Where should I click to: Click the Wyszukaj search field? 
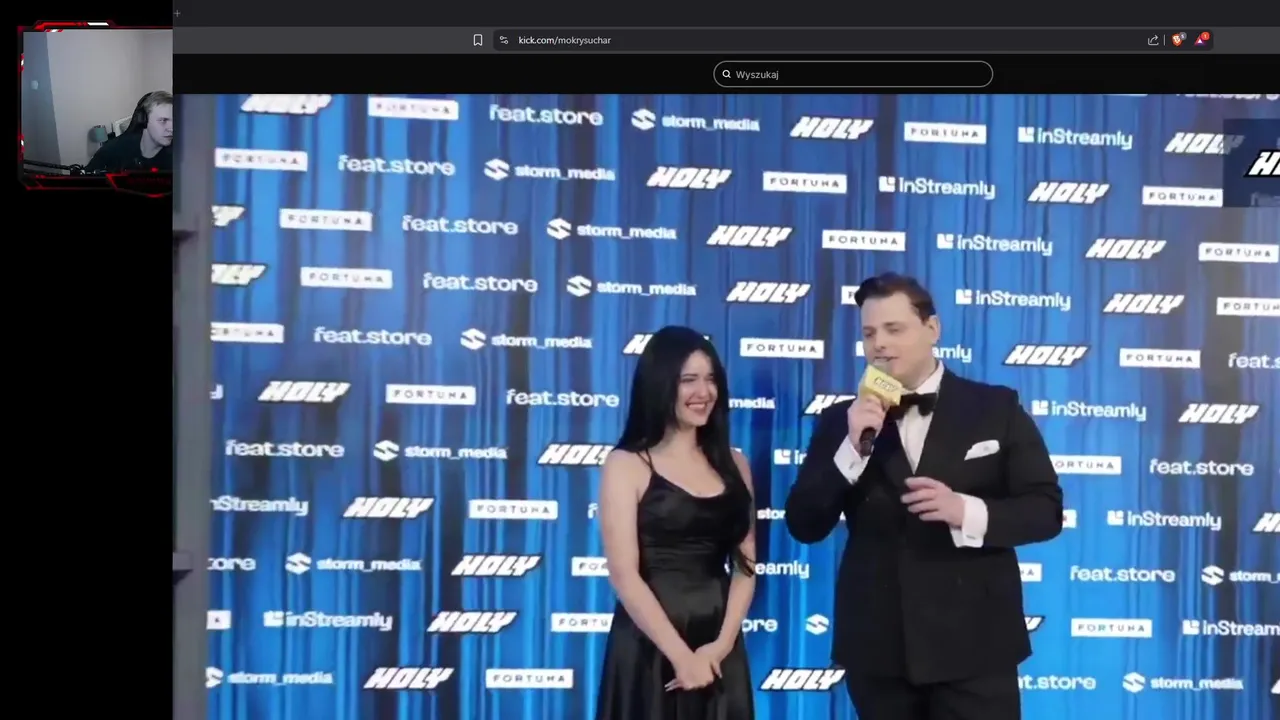(853, 74)
